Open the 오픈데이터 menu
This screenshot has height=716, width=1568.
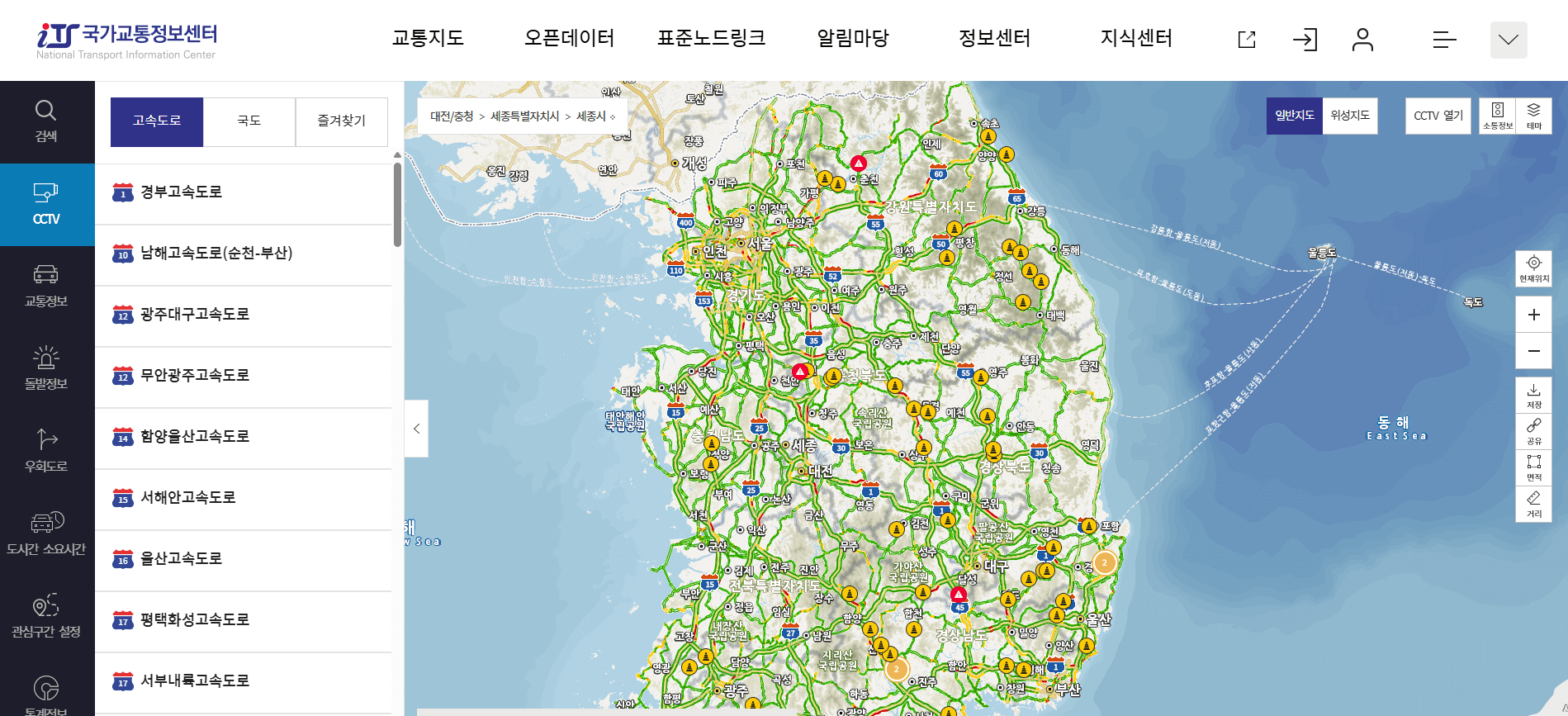(x=570, y=38)
